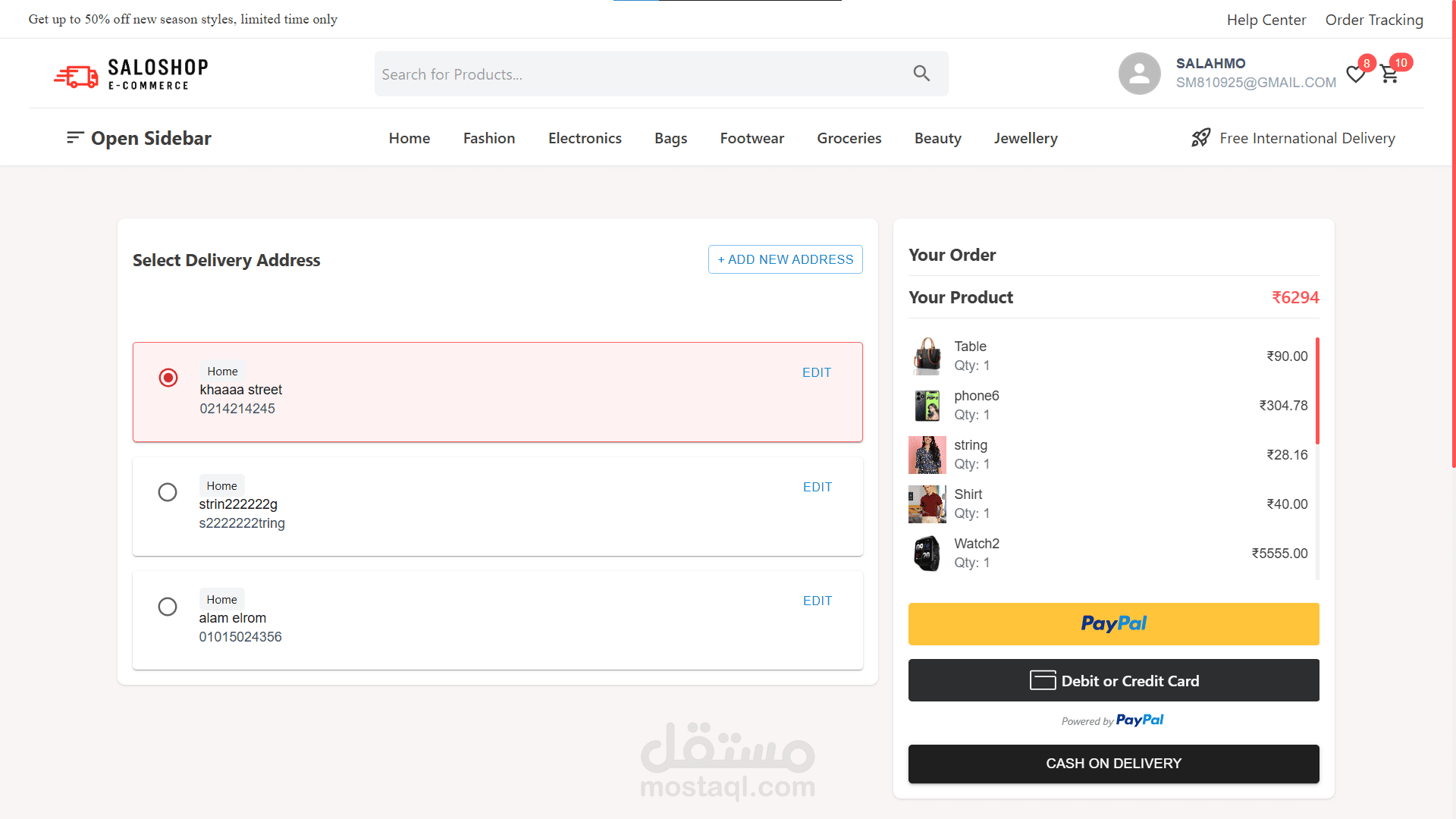Click the Saloshop truck logo
This screenshot has width=1456, height=819.
(x=76, y=76)
